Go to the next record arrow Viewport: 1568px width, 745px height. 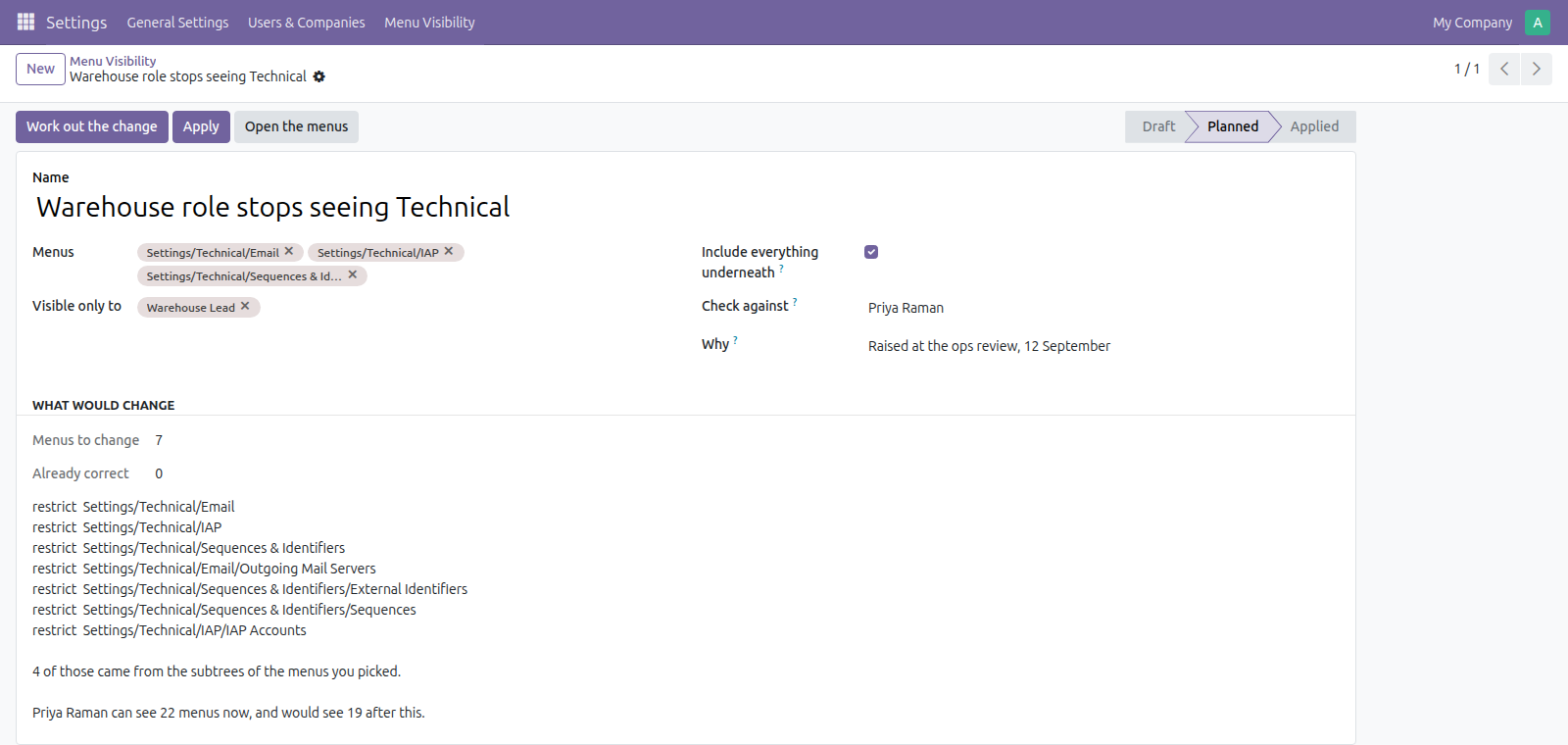pos(1537,69)
